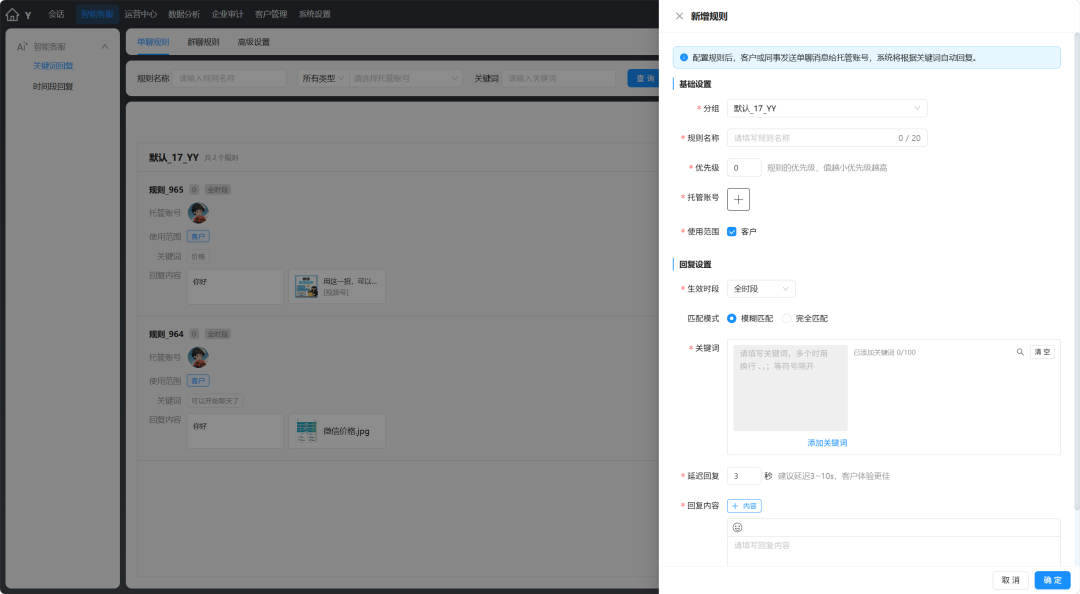1080x594 pixels.
Task: Open the 用这一招 video reply thumbnail
Action: [x=307, y=287]
